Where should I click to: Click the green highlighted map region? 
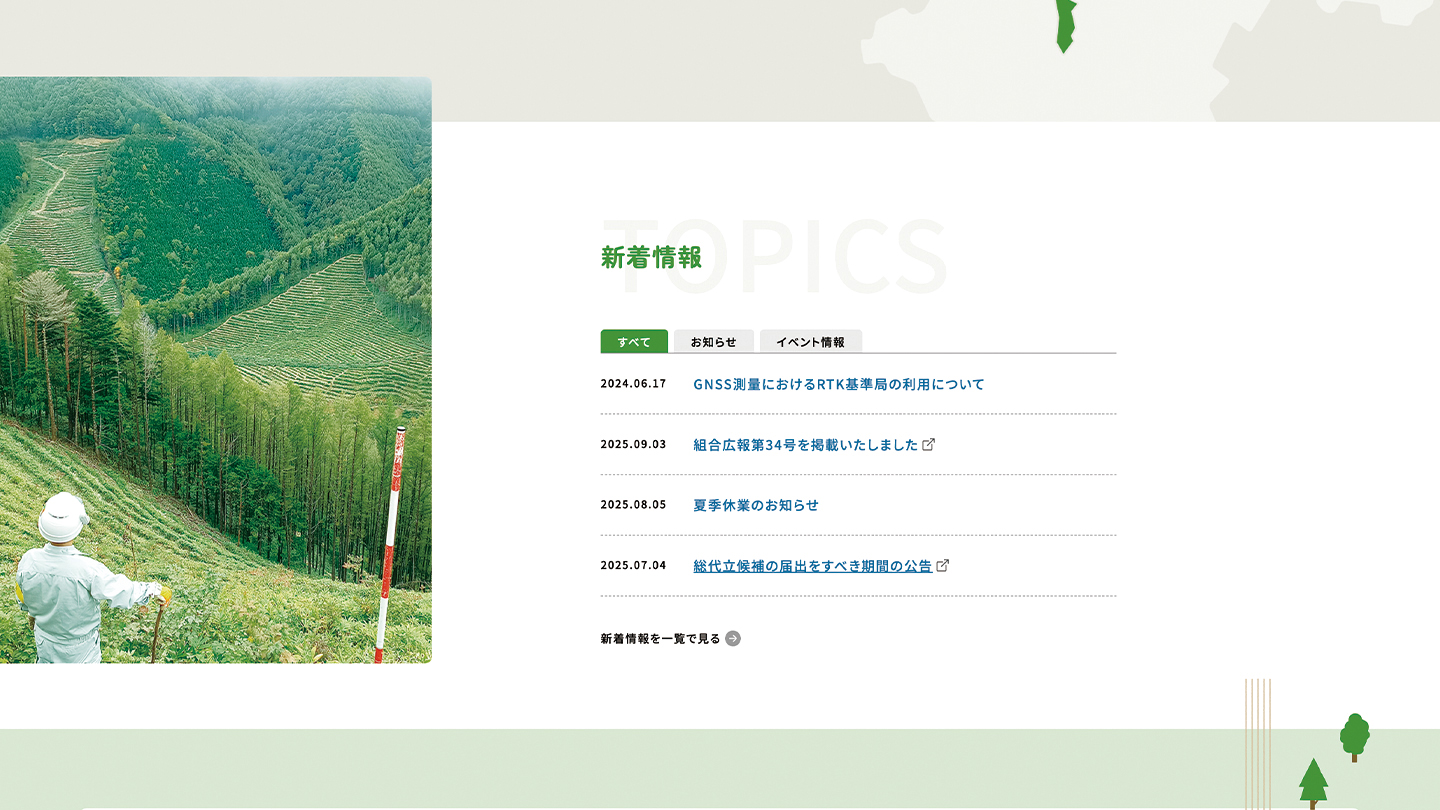(1066, 24)
